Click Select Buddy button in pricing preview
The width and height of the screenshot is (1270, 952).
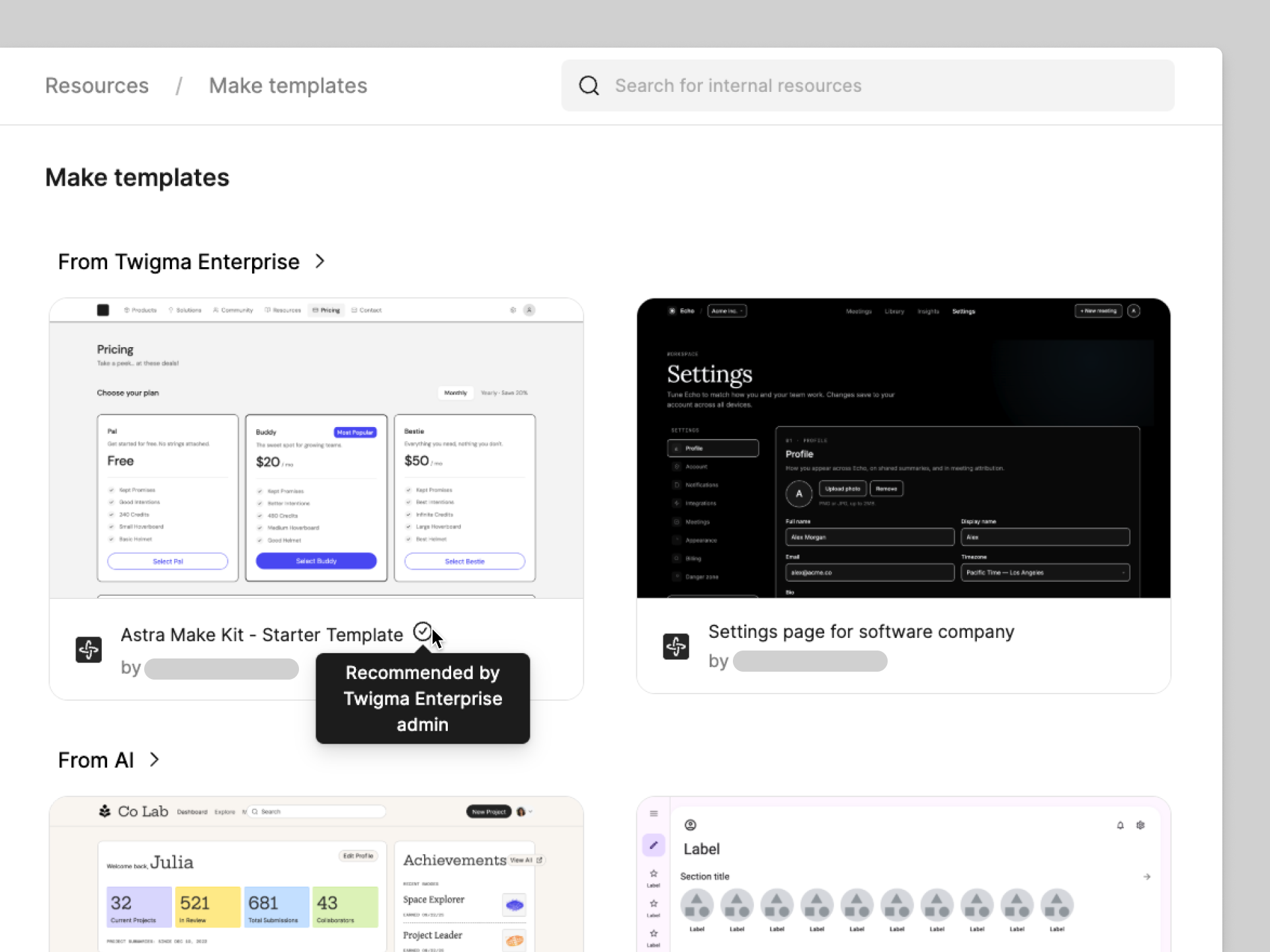(316, 561)
